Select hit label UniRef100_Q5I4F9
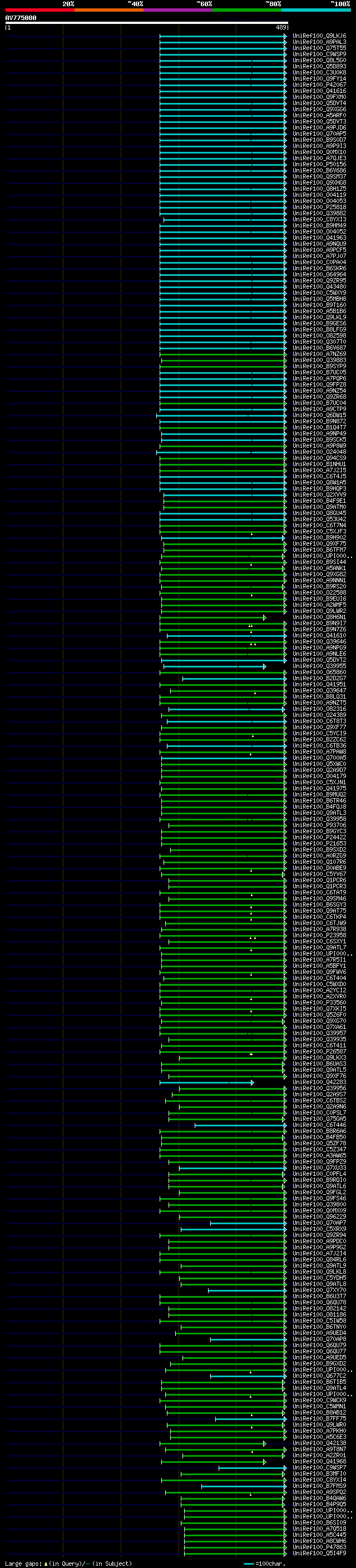 pos(319,1553)
